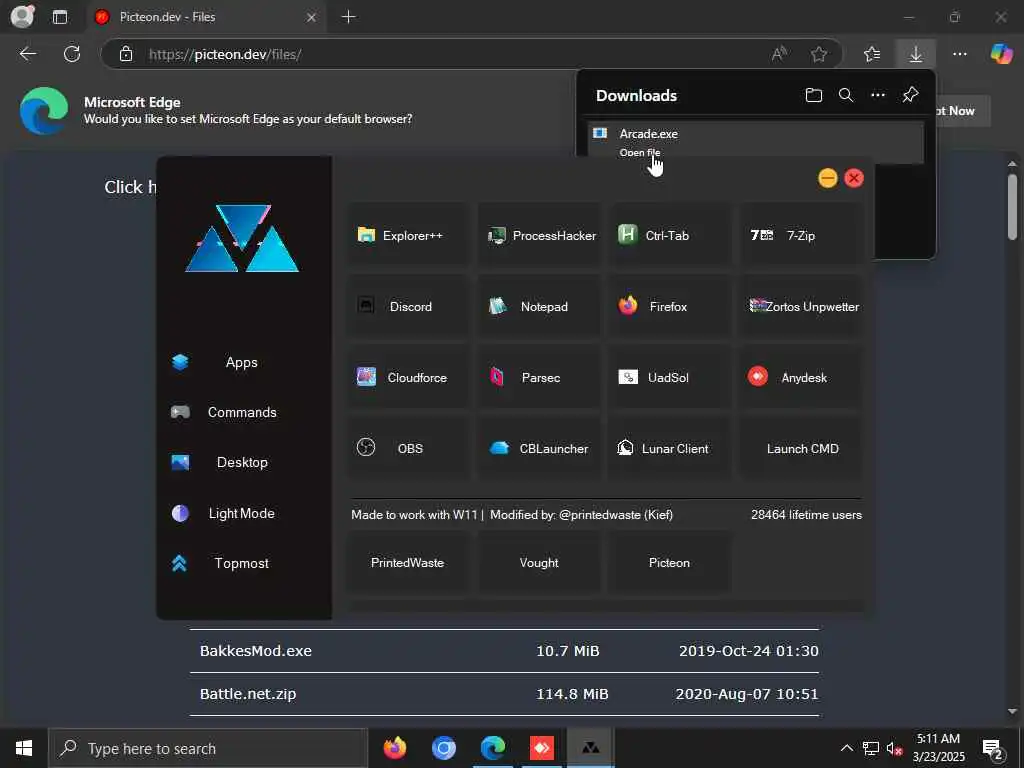Viewport: 1024px width, 768px height.
Task: Launch Lunar Client tile
Action: coord(669,449)
